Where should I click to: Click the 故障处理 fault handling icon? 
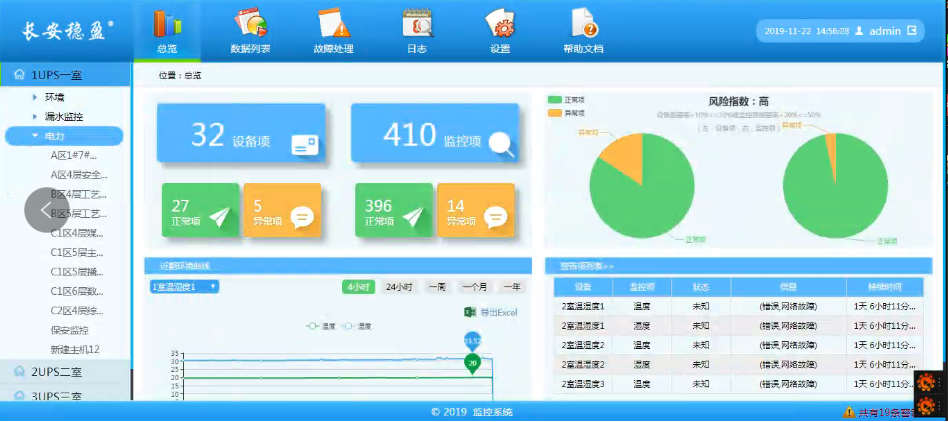tap(333, 23)
